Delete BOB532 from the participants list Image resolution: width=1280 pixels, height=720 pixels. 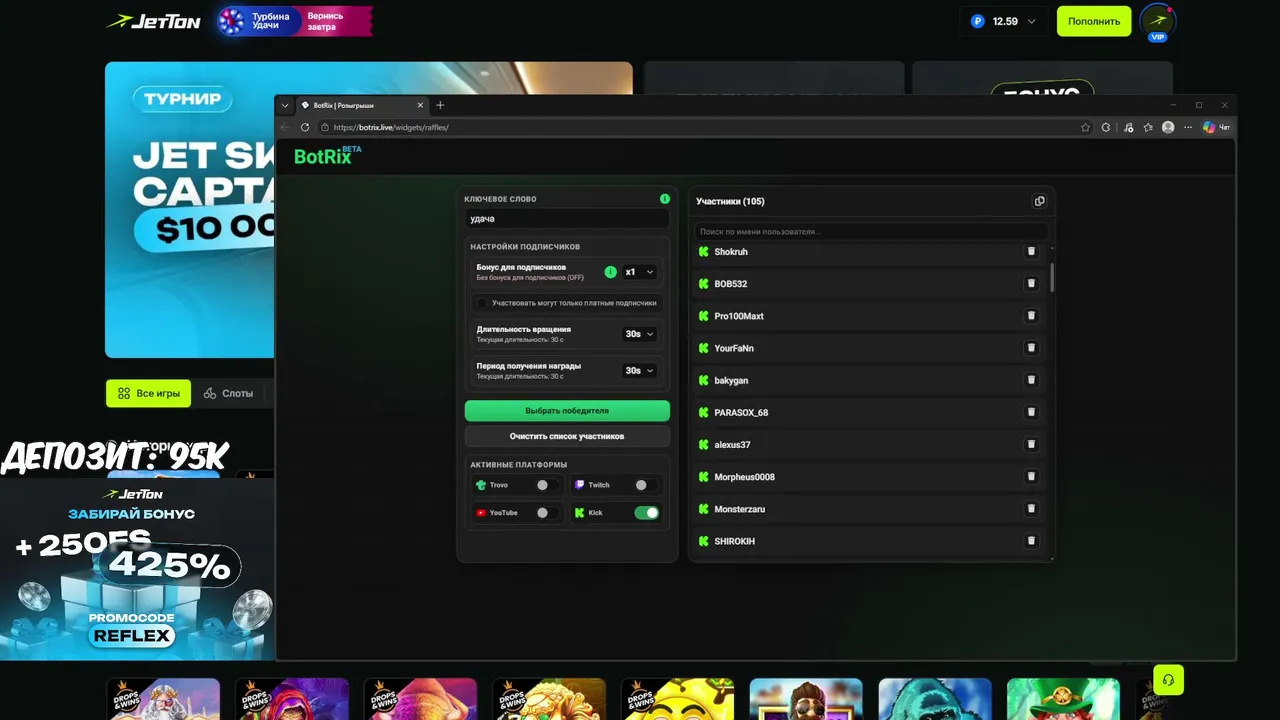pyautogui.click(x=1031, y=284)
